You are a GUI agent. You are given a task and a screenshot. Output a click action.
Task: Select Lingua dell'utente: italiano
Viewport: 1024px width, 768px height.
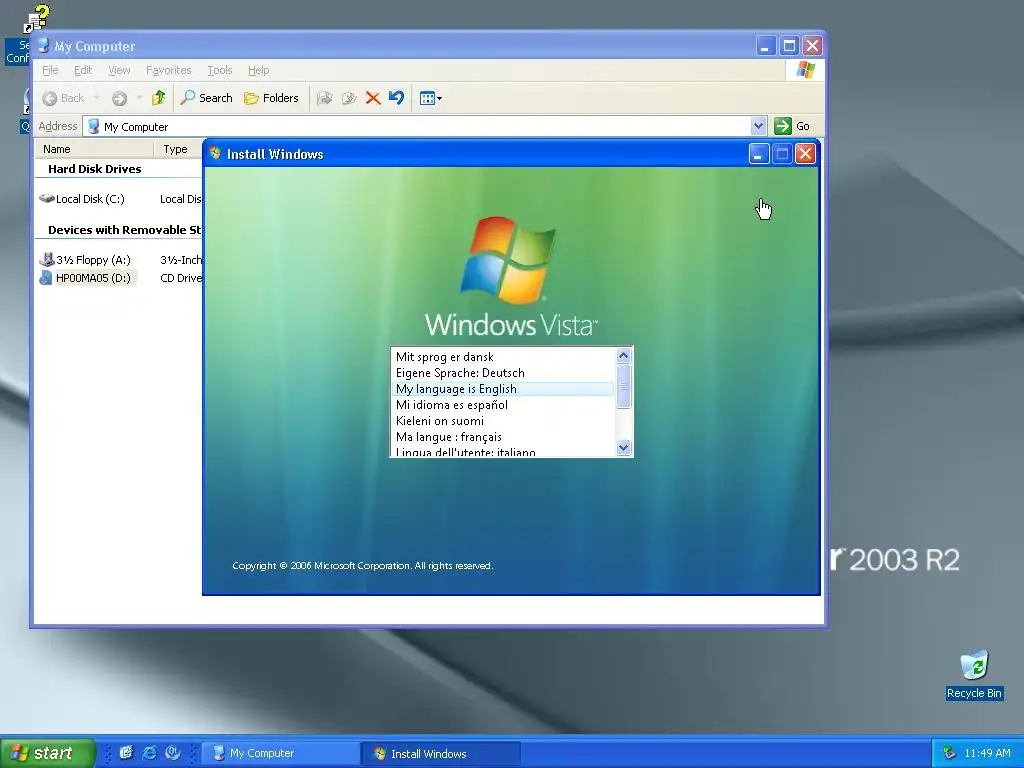click(503, 451)
